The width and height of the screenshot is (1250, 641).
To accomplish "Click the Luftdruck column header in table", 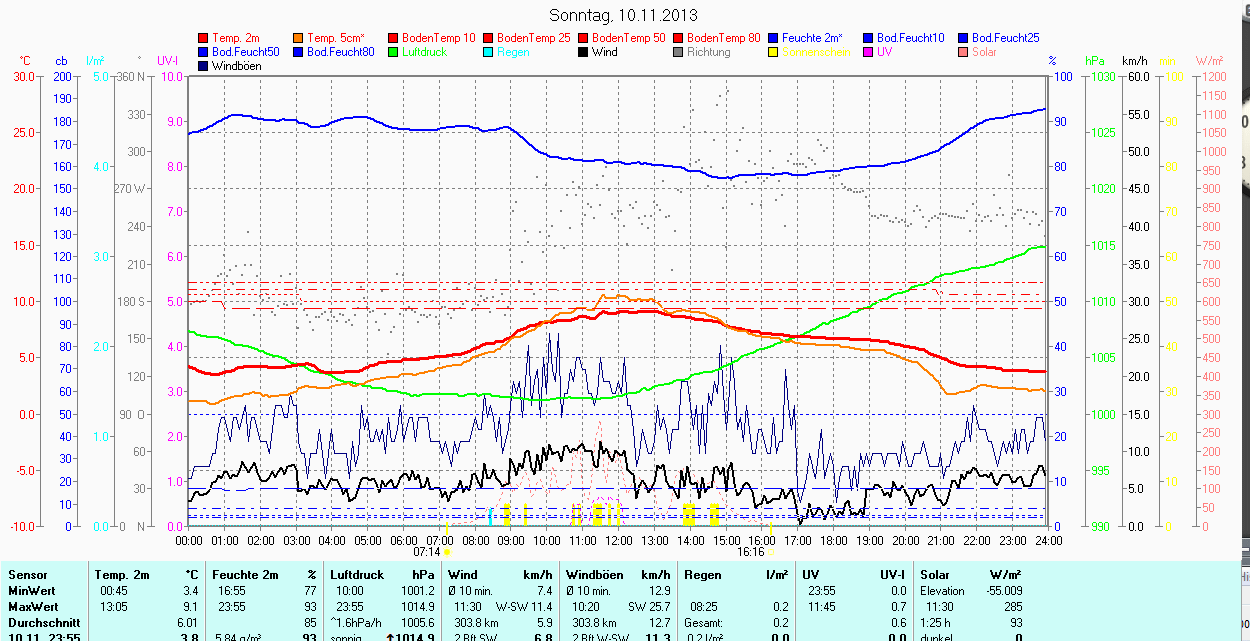I will tap(355, 575).
